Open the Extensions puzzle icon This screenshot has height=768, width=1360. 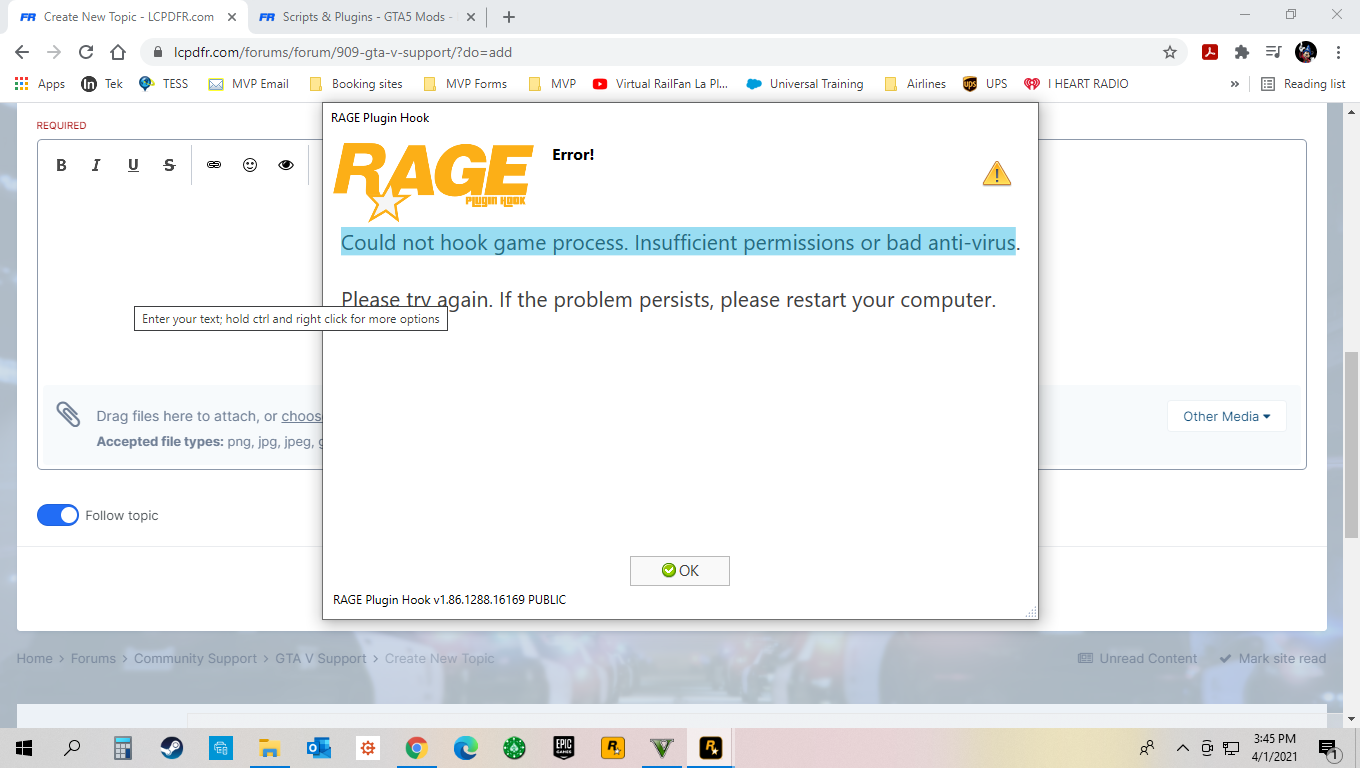coord(1242,52)
